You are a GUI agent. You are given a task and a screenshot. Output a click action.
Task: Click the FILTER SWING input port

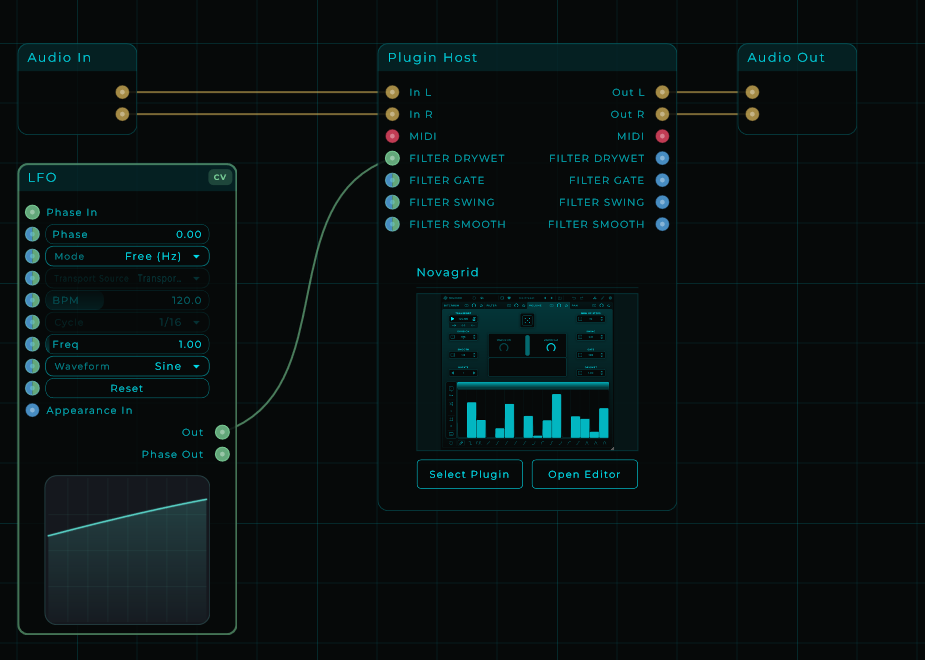(392, 202)
